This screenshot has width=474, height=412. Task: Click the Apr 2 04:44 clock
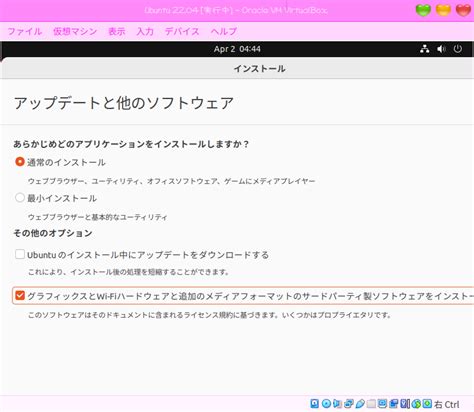pos(237,49)
